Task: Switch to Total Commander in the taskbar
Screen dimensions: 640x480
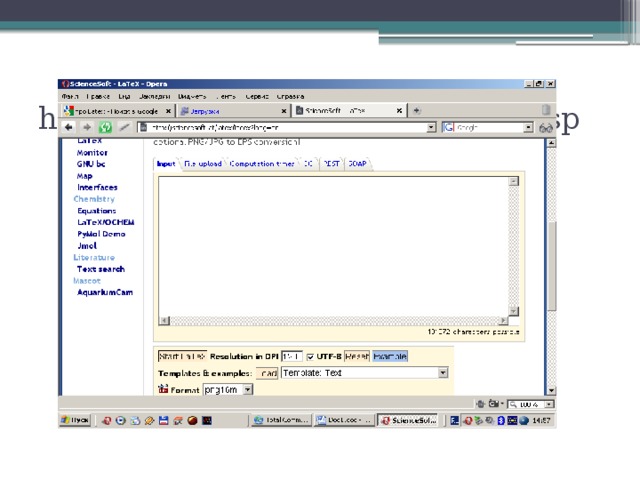Action: [281, 420]
